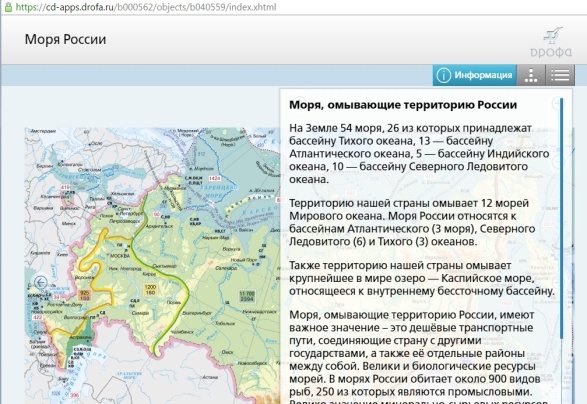Click the round back arrow on map
The image size is (587, 404).
[x=41, y=282]
